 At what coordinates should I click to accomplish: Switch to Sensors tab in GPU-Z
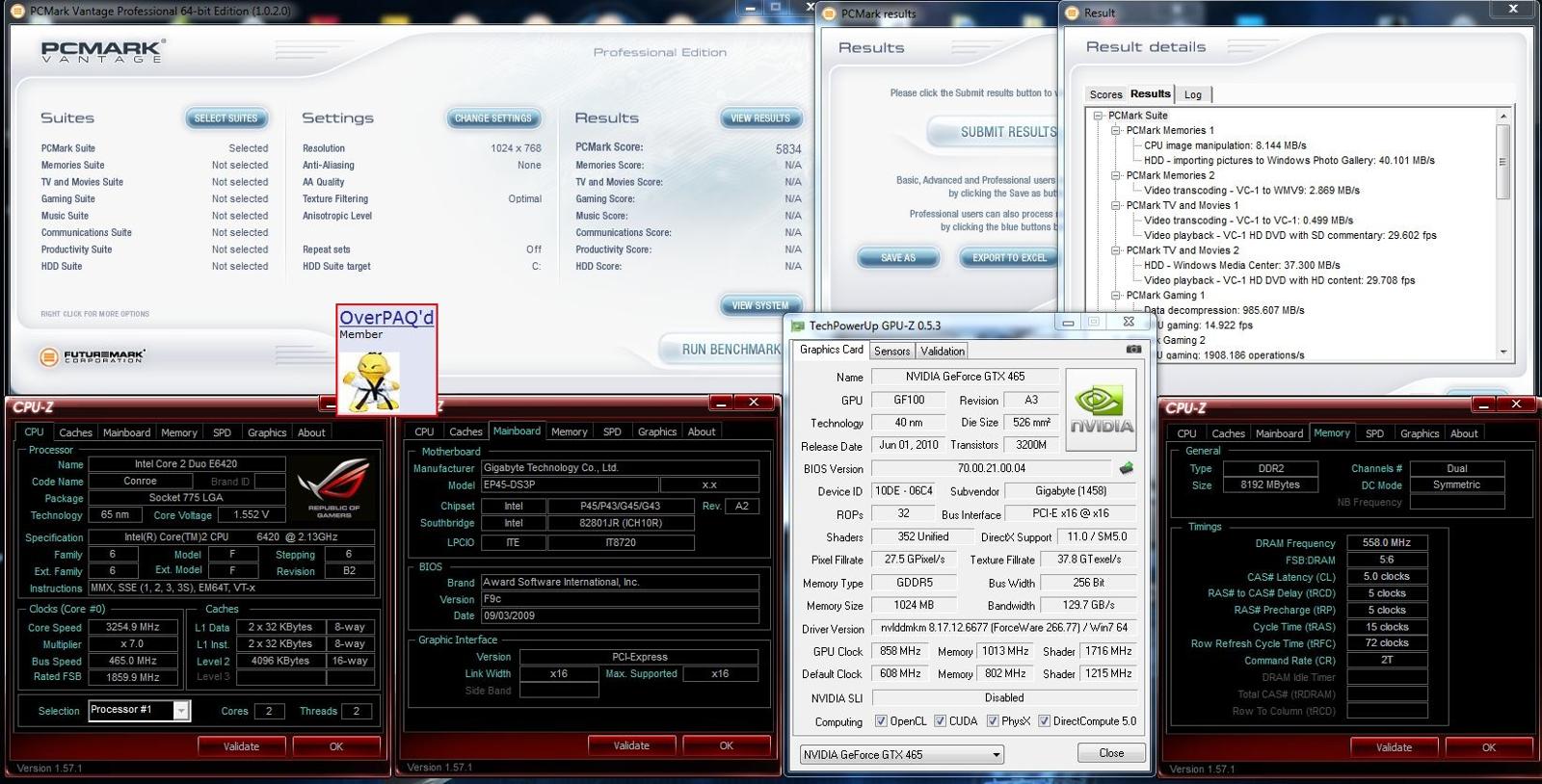891,352
